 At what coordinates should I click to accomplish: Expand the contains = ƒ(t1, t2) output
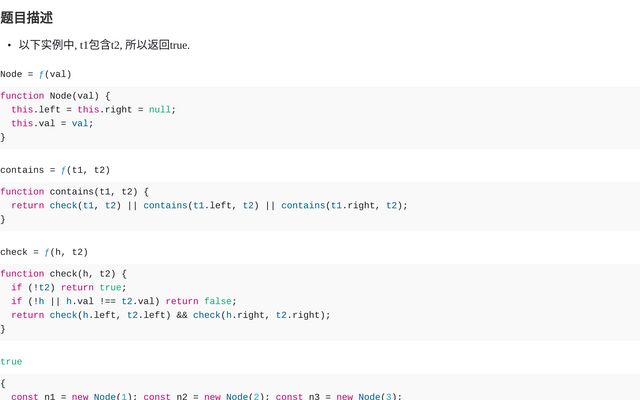55,170
